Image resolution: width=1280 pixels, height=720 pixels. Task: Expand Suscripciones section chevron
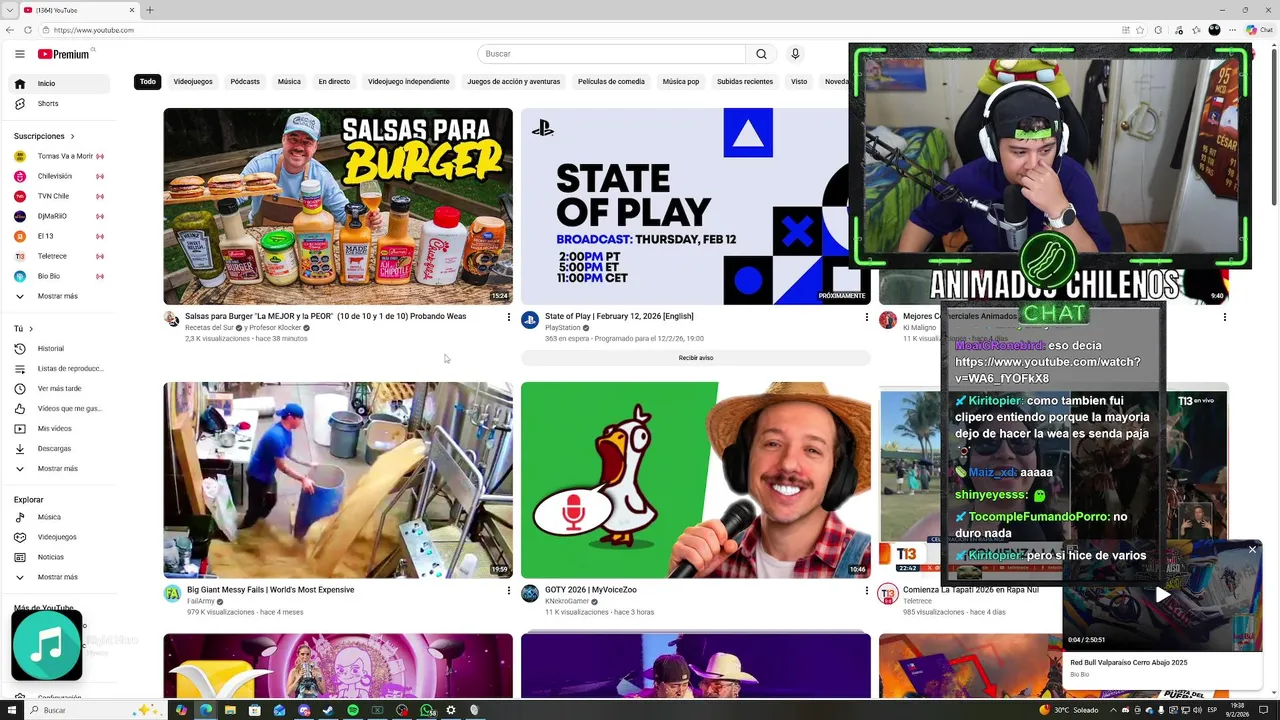point(72,136)
